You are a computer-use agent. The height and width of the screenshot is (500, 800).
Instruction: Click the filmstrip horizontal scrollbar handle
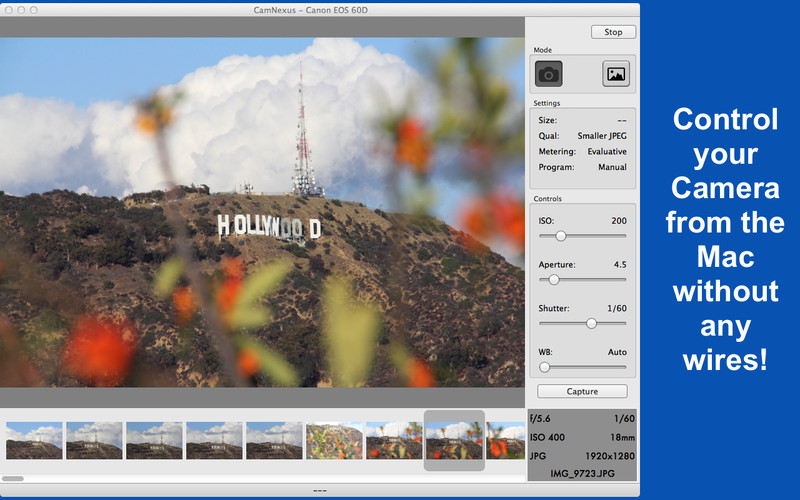13,479
